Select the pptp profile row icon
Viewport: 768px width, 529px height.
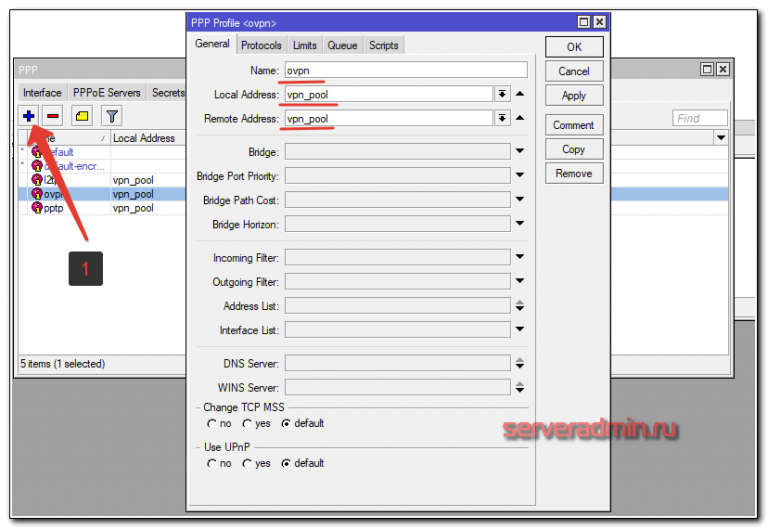click(37, 208)
